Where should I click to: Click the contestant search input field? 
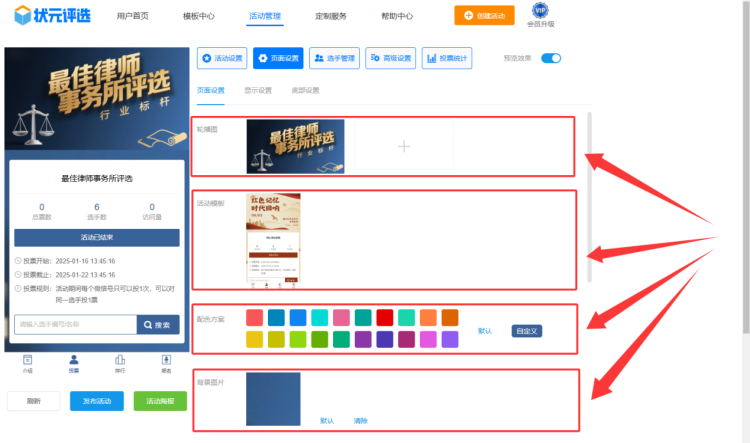tap(75, 324)
